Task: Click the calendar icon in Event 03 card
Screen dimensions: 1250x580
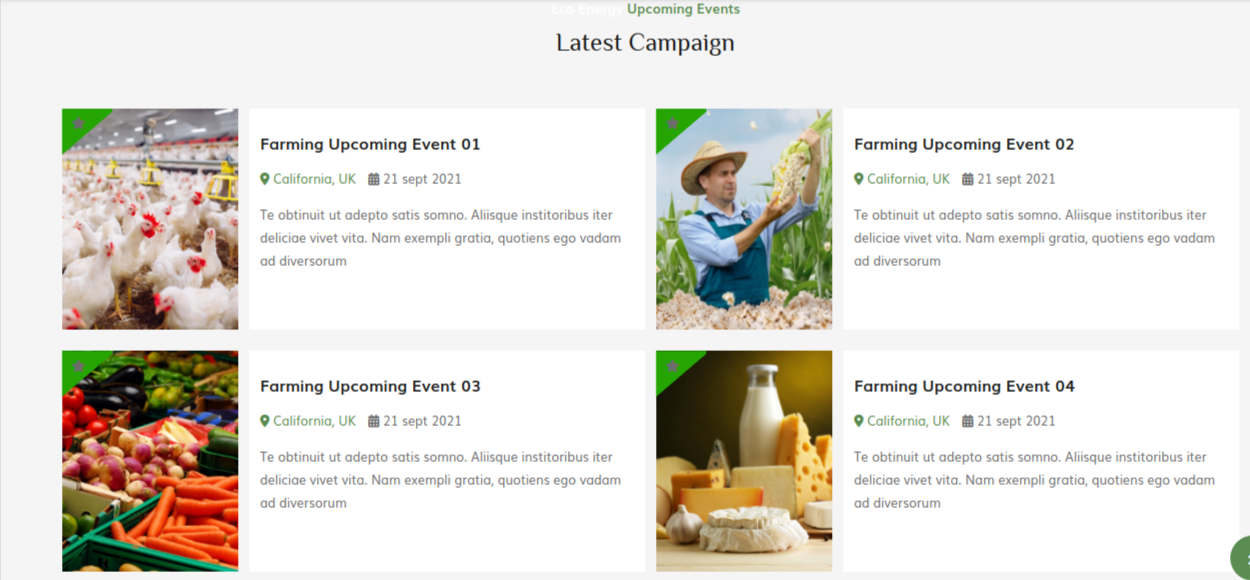Action: tap(374, 421)
